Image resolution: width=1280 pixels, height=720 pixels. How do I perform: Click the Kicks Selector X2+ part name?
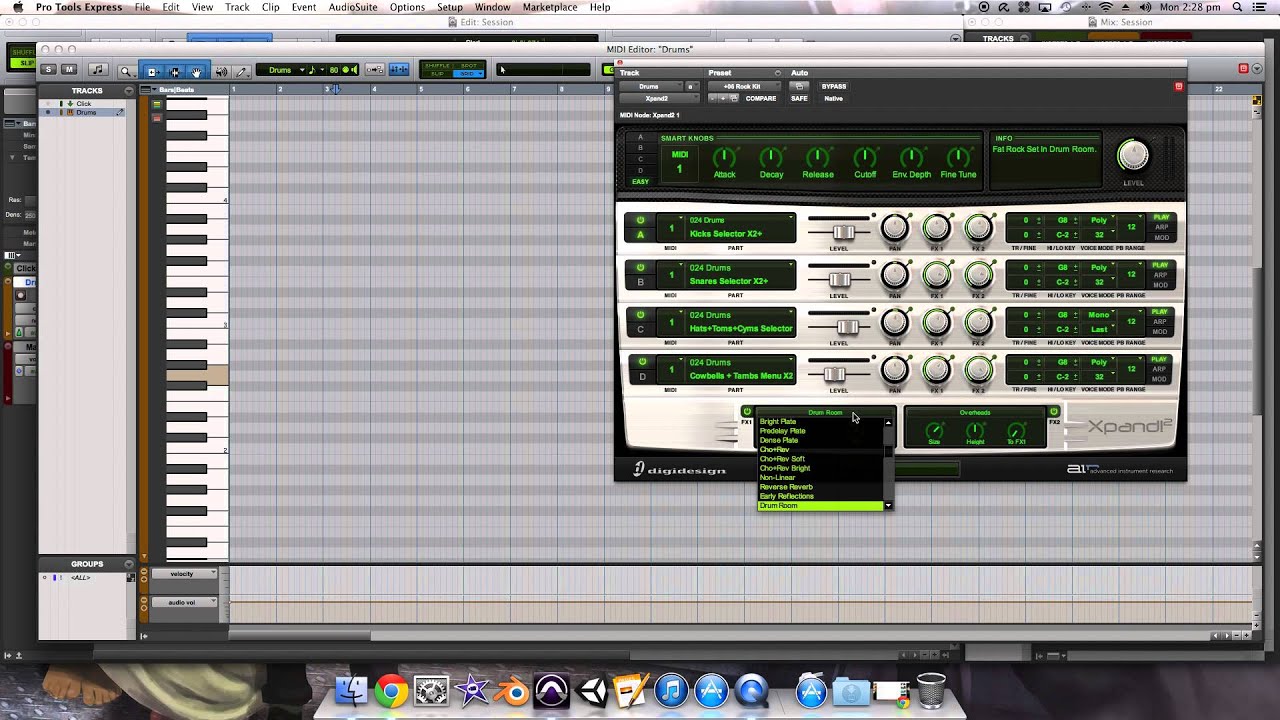coord(726,234)
